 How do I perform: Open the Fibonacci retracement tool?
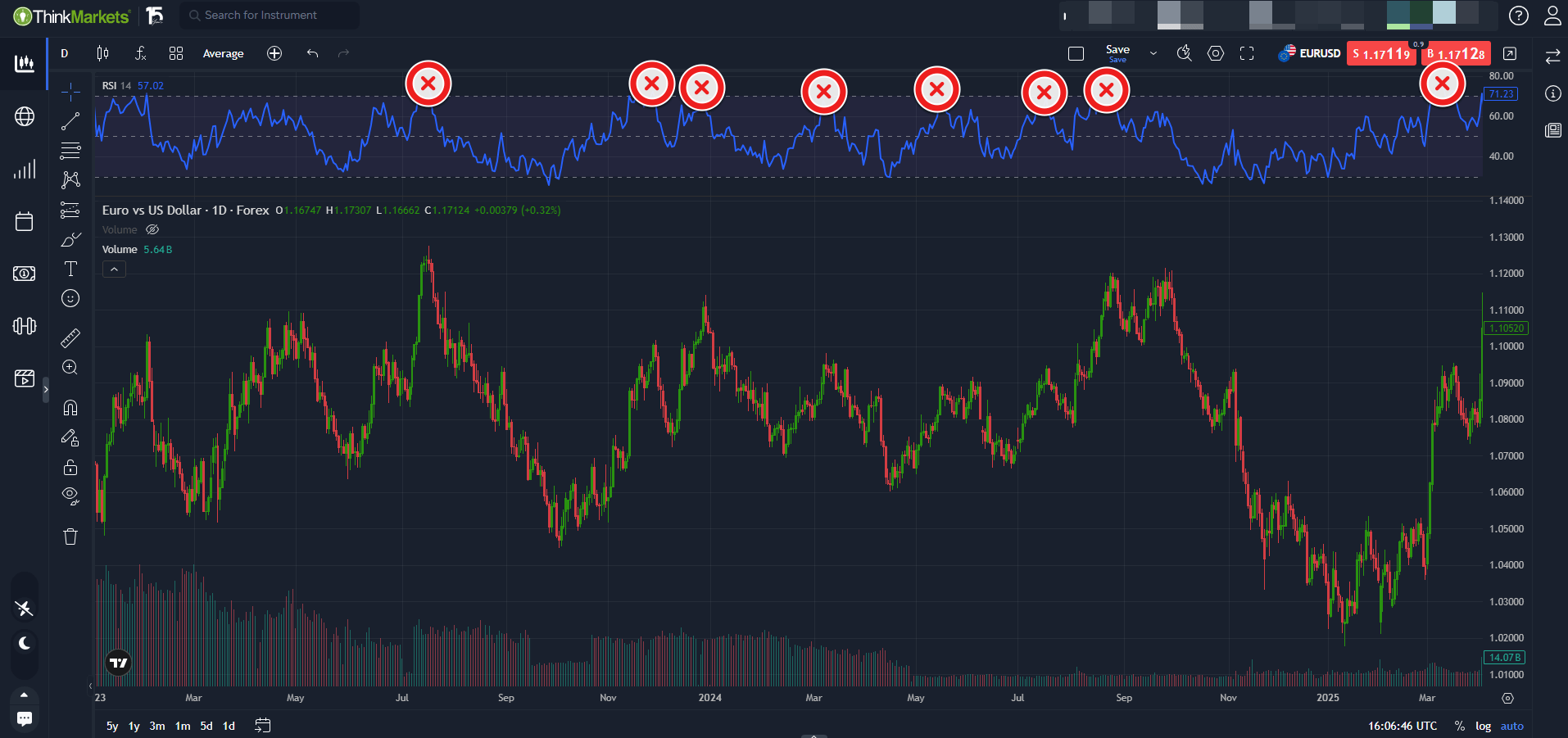point(70,150)
